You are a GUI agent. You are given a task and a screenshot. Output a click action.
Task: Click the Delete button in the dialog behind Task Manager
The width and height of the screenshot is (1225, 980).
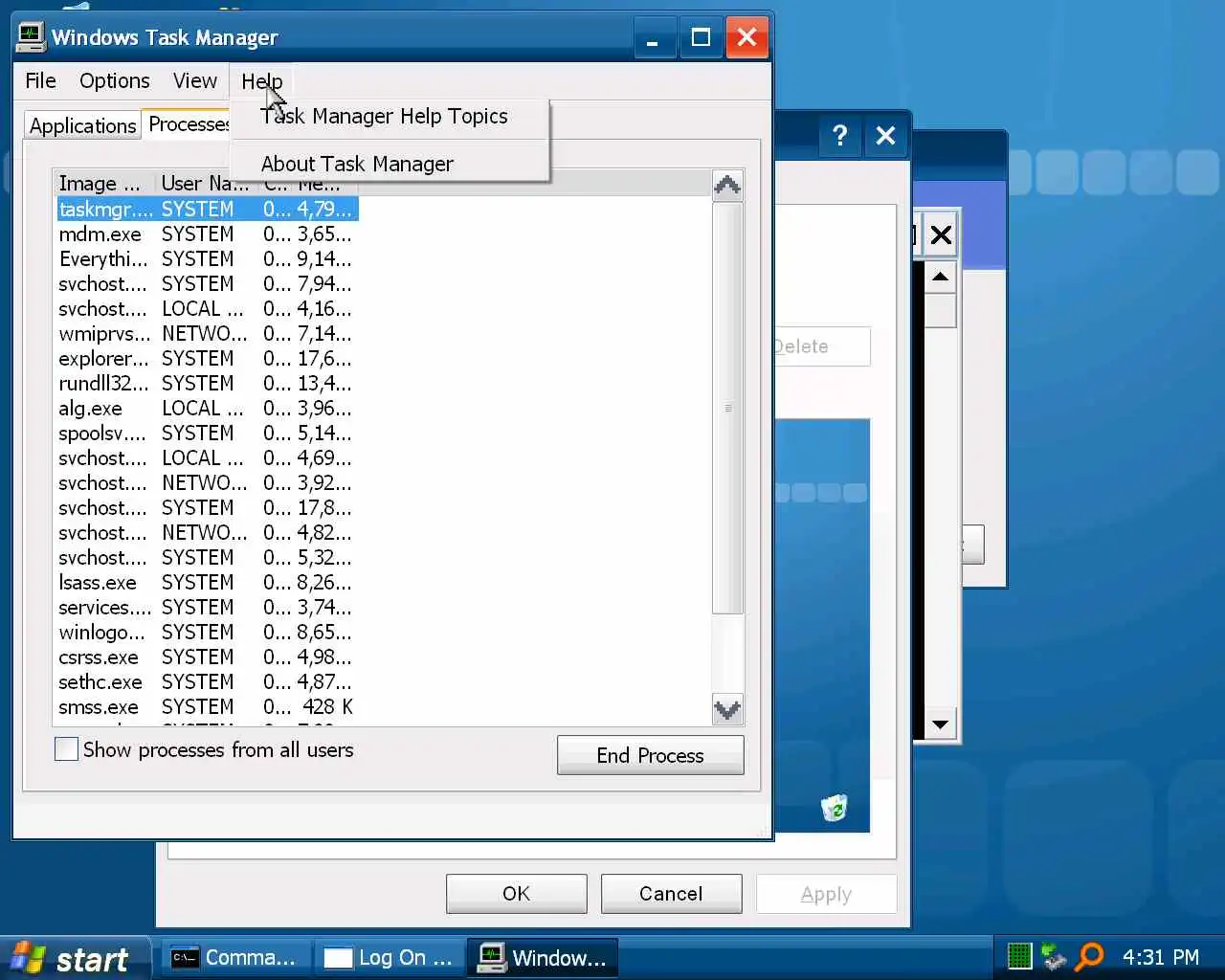tap(822, 346)
